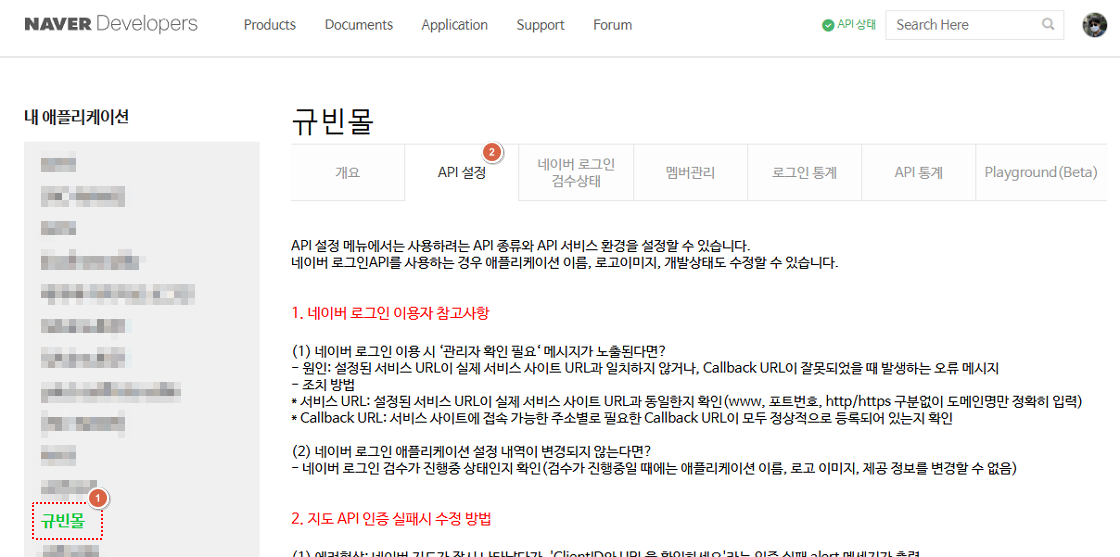Click the API 상태 link
1120x557 pixels.
pyautogui.click(x=856, y=25)
